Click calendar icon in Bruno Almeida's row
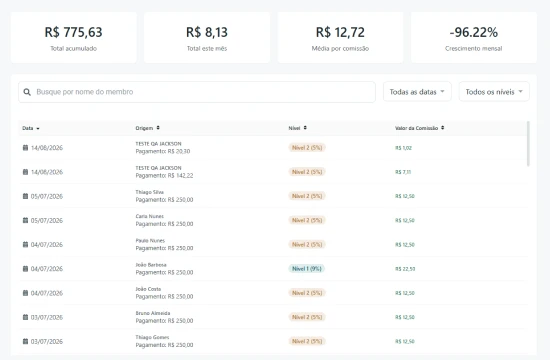This screenshot has height=360, width=550. click(x=25, y=317)
